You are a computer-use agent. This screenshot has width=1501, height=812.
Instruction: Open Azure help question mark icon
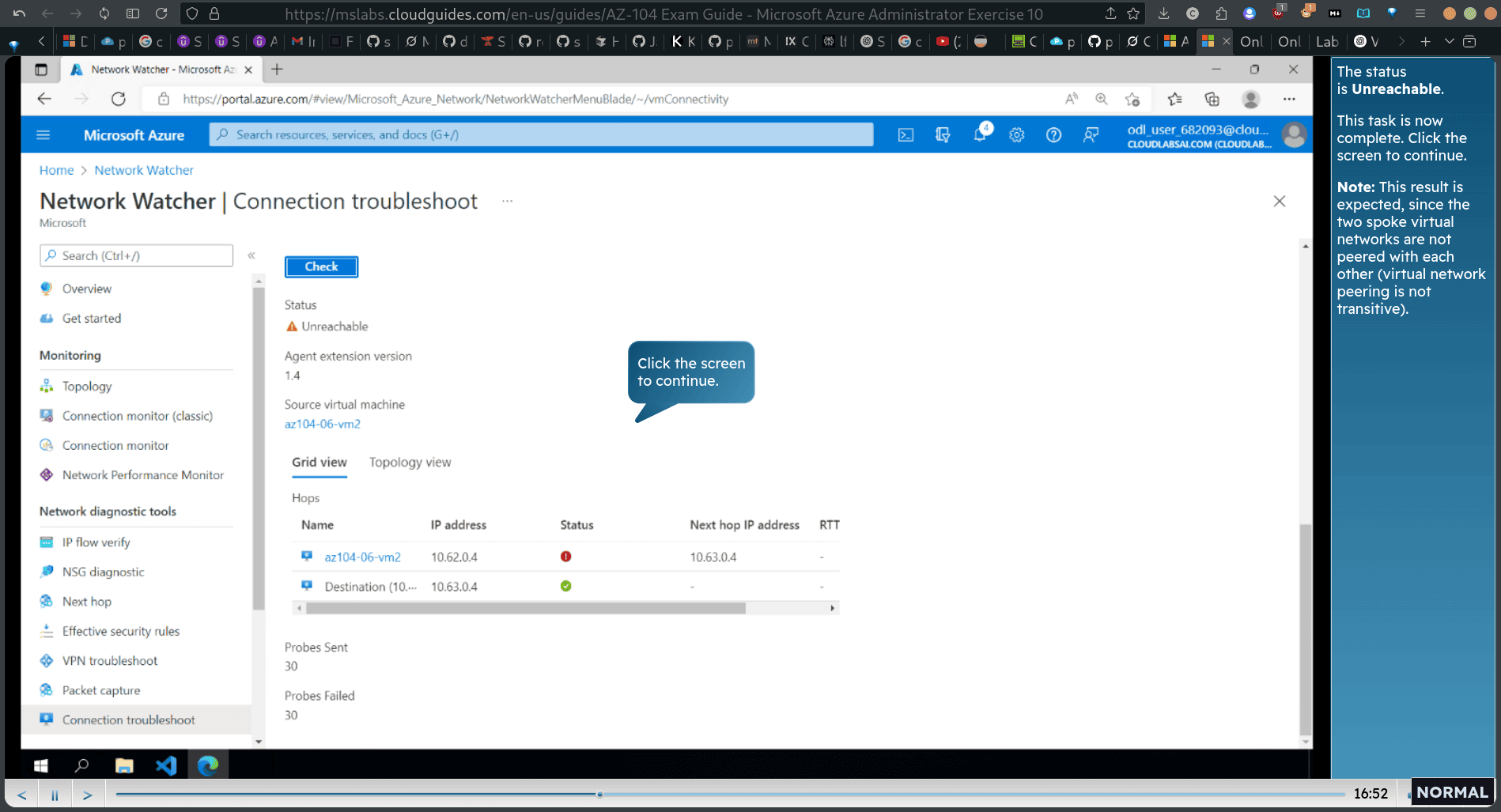tap(1053, 135)
